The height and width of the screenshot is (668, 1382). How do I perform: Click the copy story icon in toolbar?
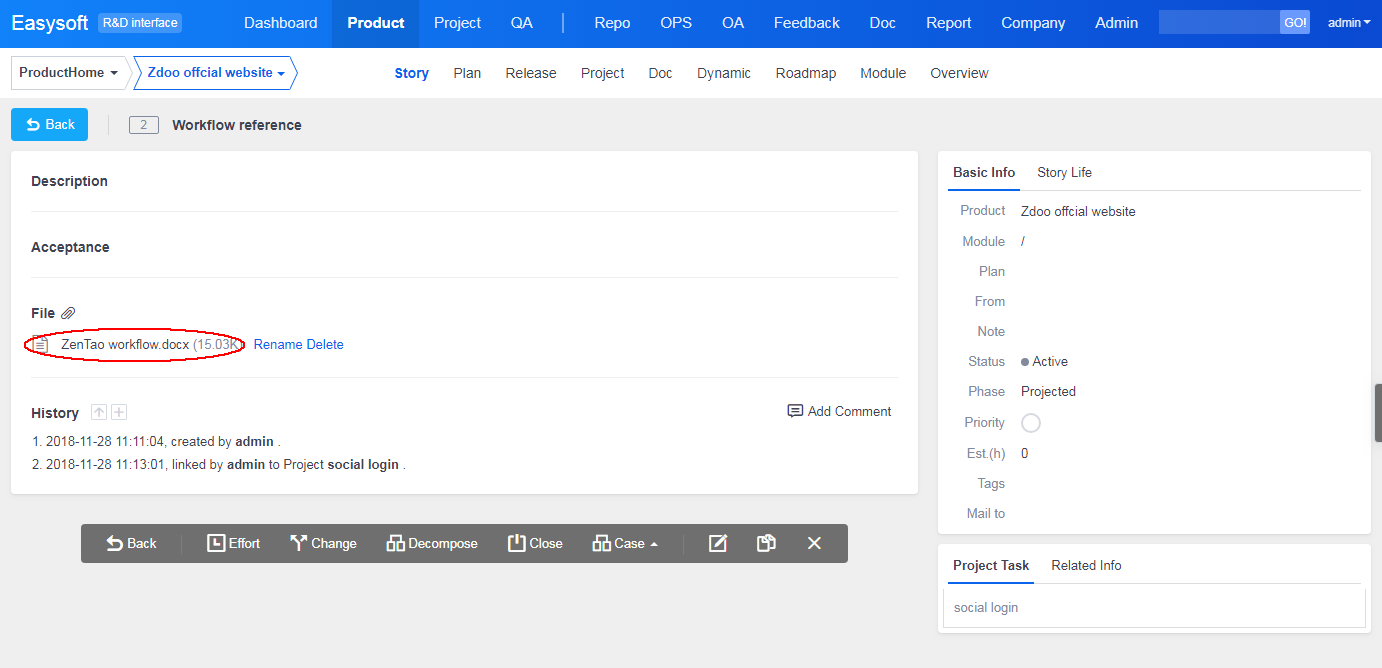(x=766, y=543)
